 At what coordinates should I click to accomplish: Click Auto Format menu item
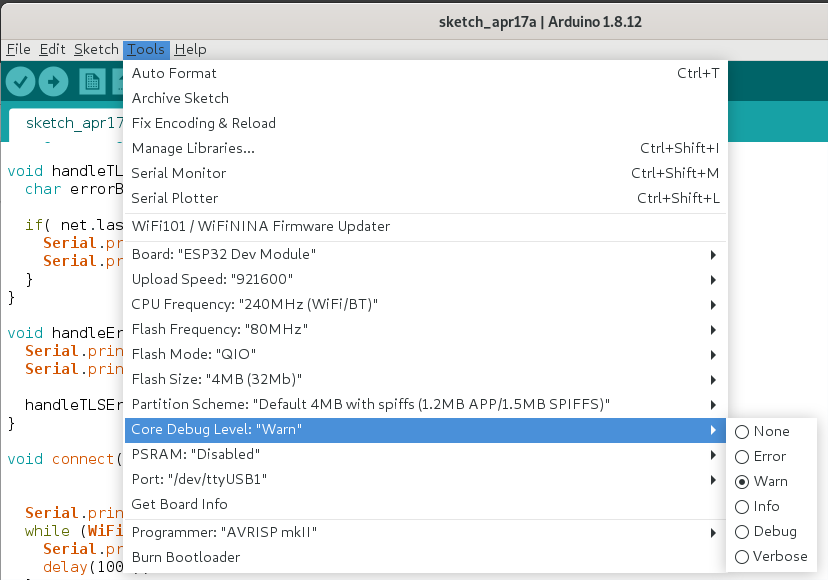click(426, 73)
